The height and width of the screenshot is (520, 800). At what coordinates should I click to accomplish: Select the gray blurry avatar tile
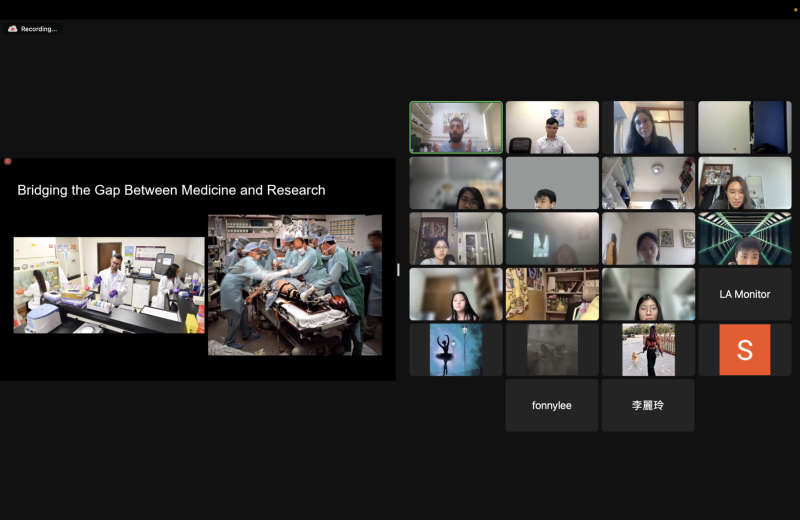coord(552,350)
